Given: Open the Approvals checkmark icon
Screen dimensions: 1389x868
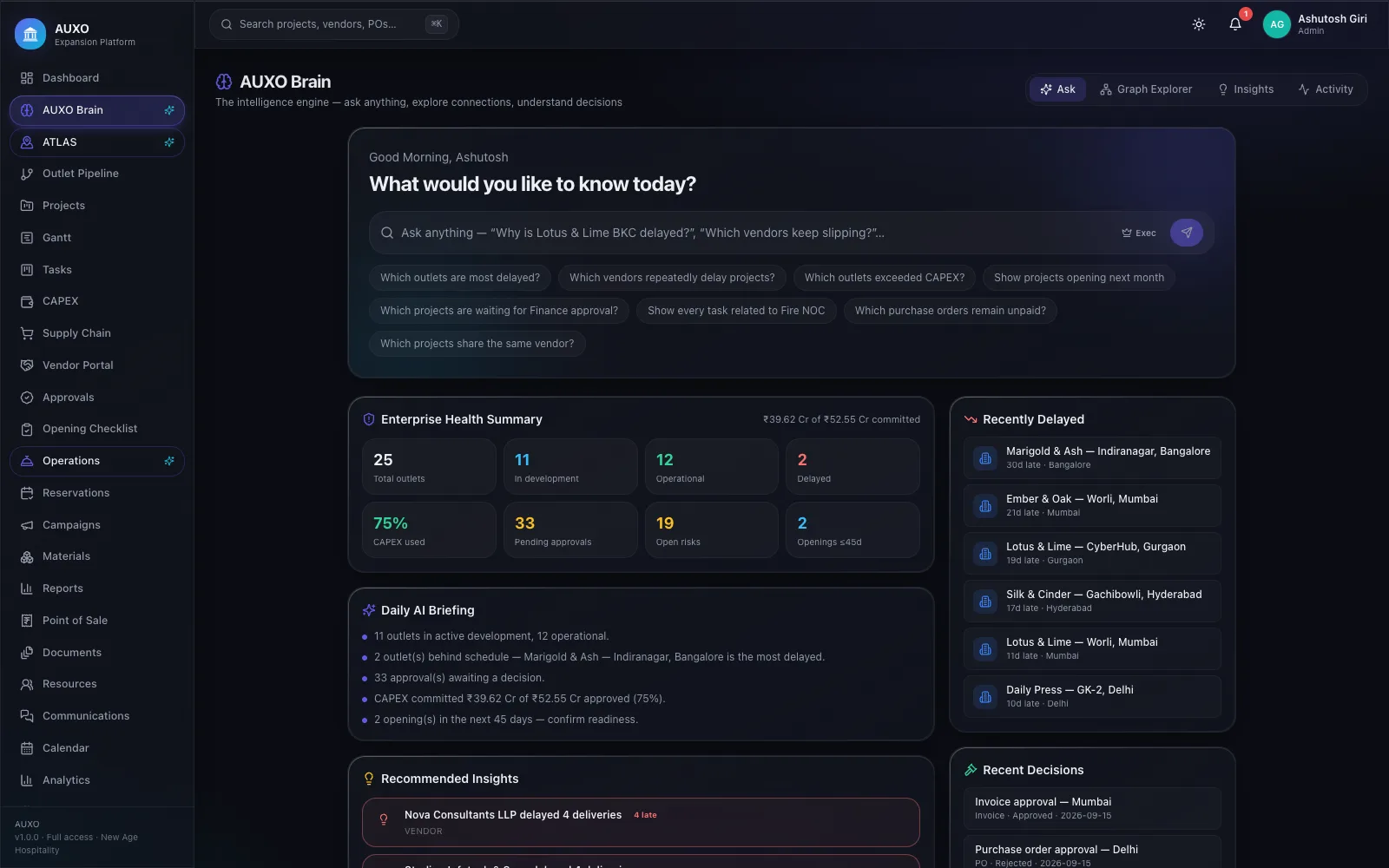Looking at the screenshot, I should [27, 398].
